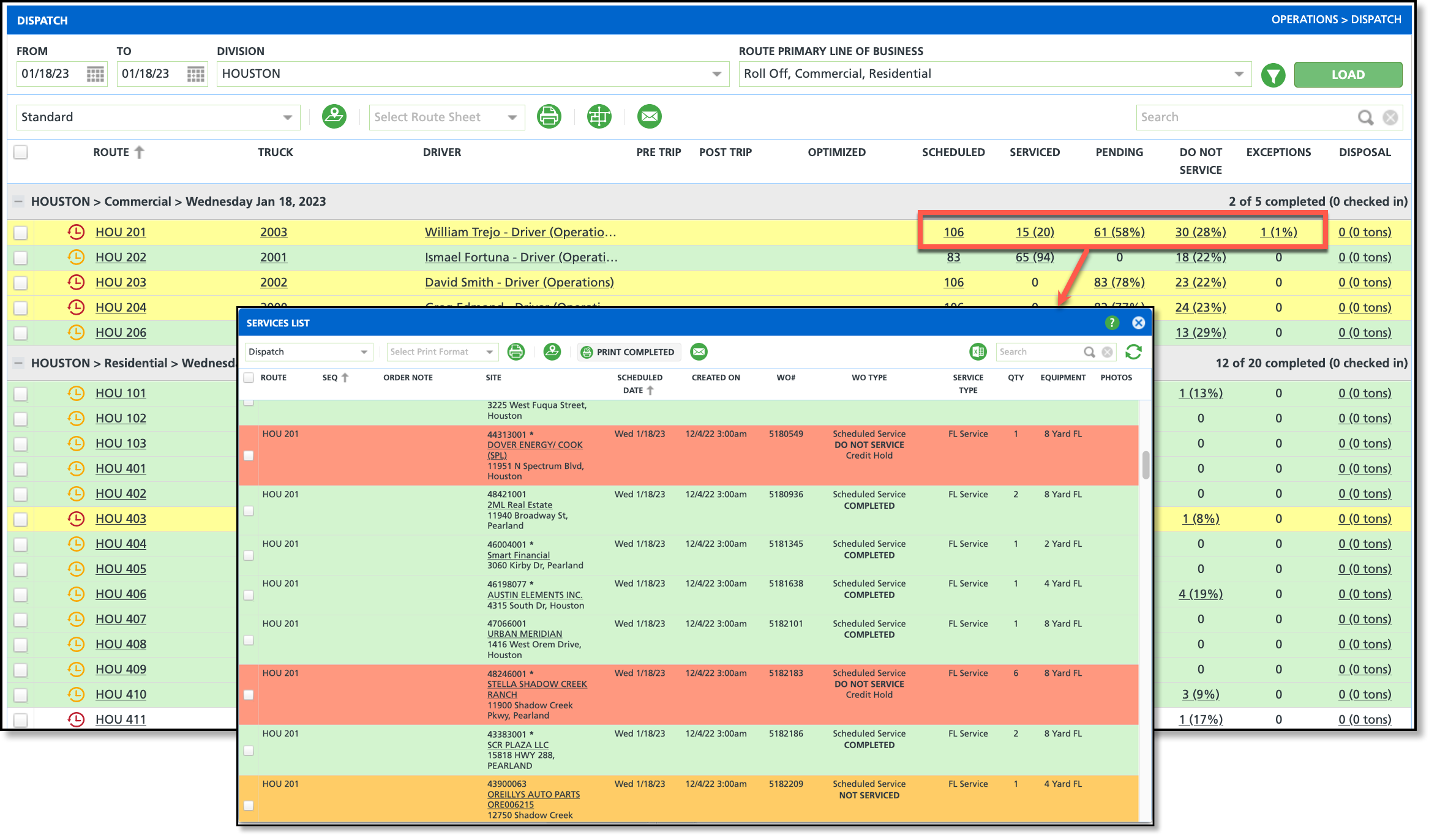Click the map pin icon next to Standard dropdown
This screenshot has height=840, width=1429.
pyautogui.click(x=334, y=116)
